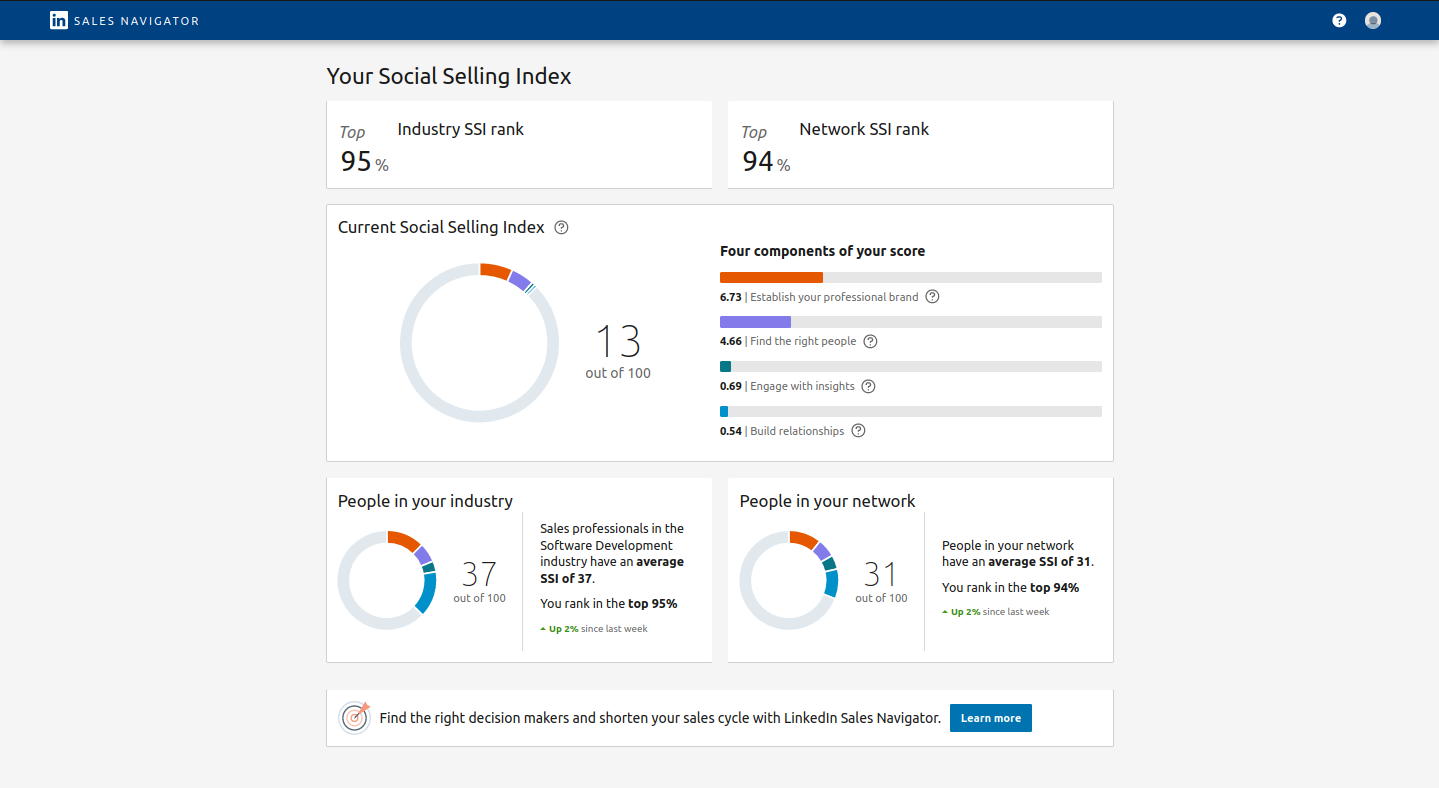Click You rank in the top 94% text
Viewport: 1439px width, 788px height.
1011,588
